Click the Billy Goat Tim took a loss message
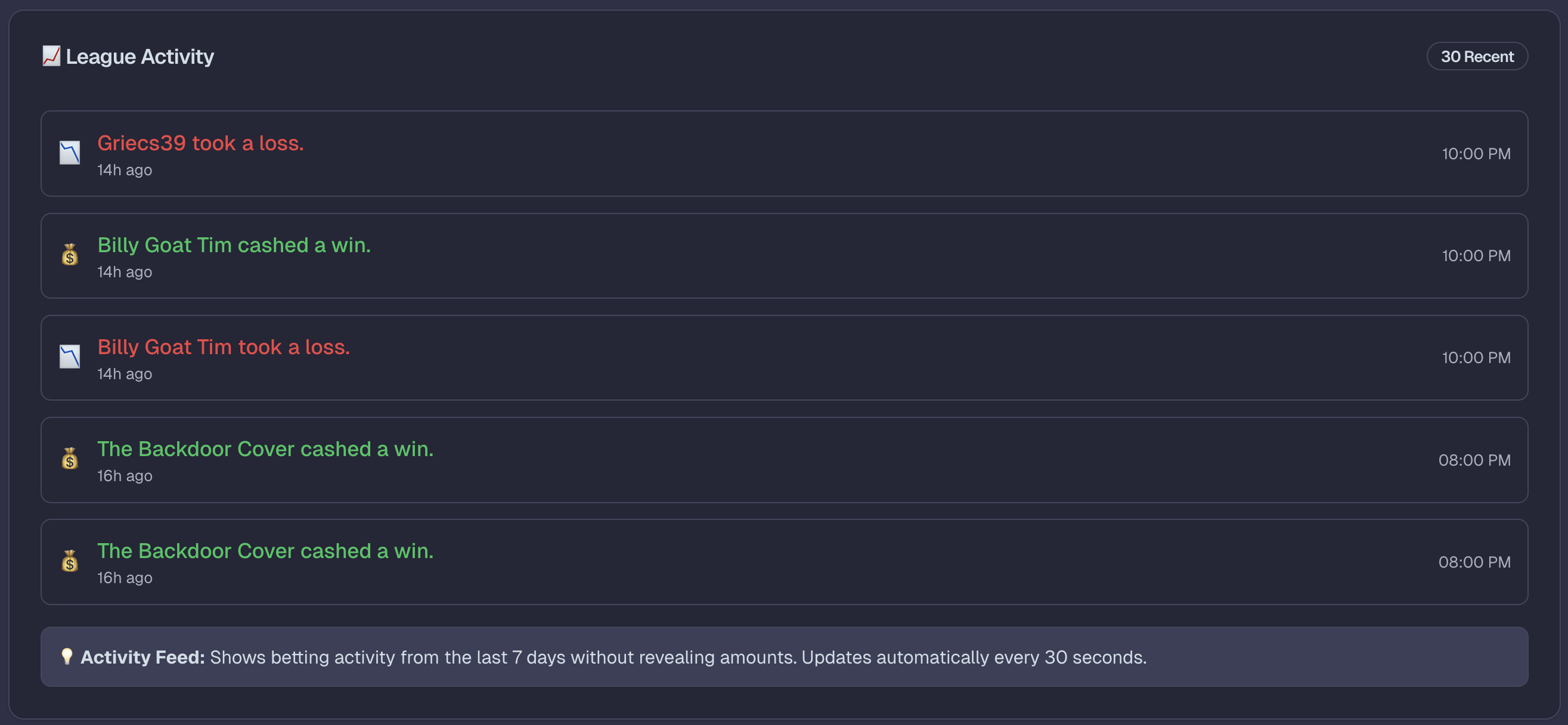 224,347
